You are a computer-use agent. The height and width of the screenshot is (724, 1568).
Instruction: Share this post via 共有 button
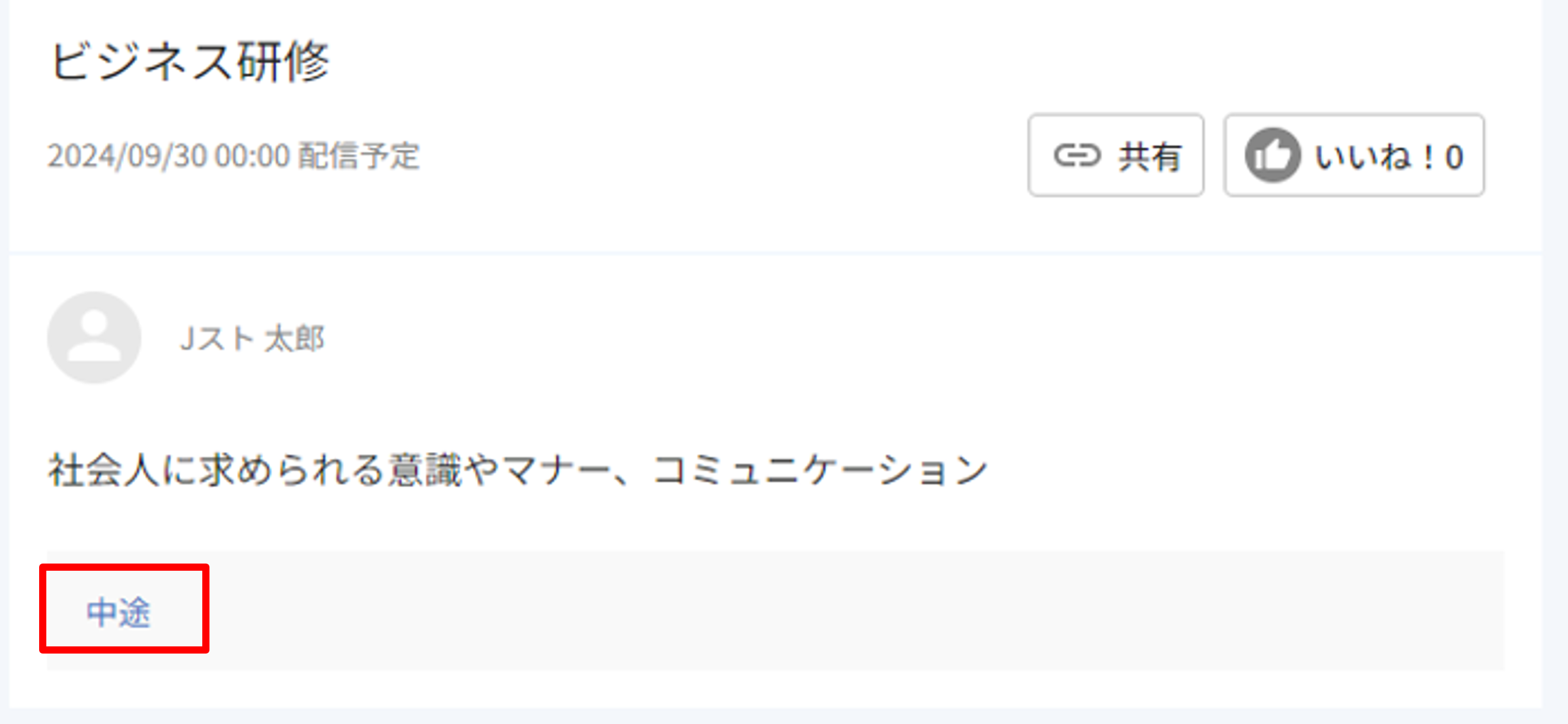point(1116,155)
